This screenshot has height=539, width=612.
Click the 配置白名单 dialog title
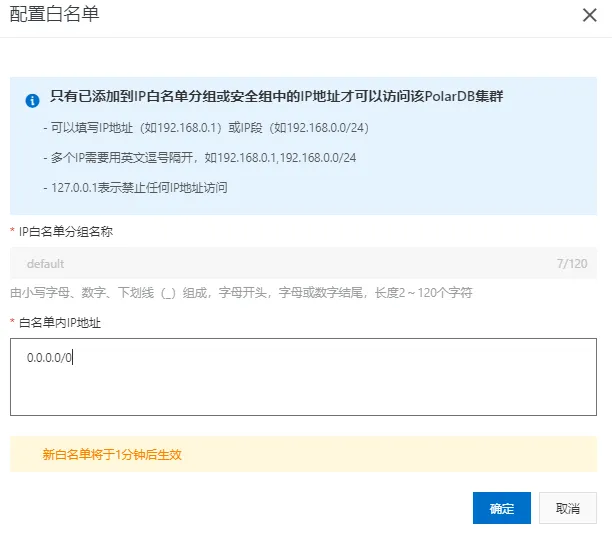[55, 15]
